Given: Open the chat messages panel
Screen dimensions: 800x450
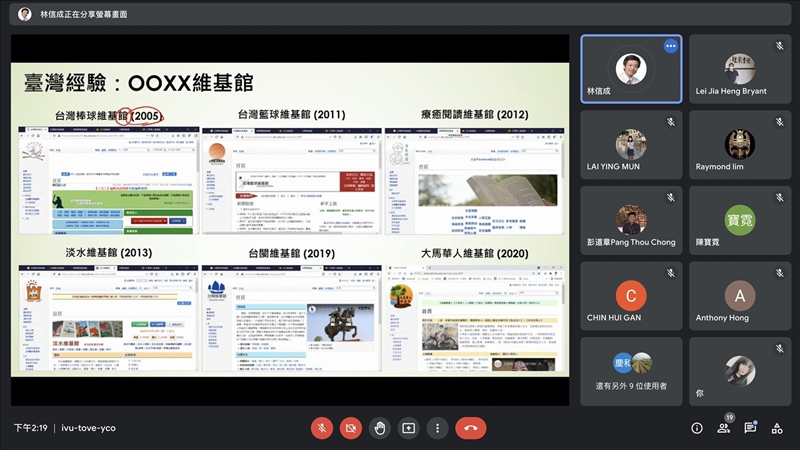Looking at the screenshot, I should 750,428.
